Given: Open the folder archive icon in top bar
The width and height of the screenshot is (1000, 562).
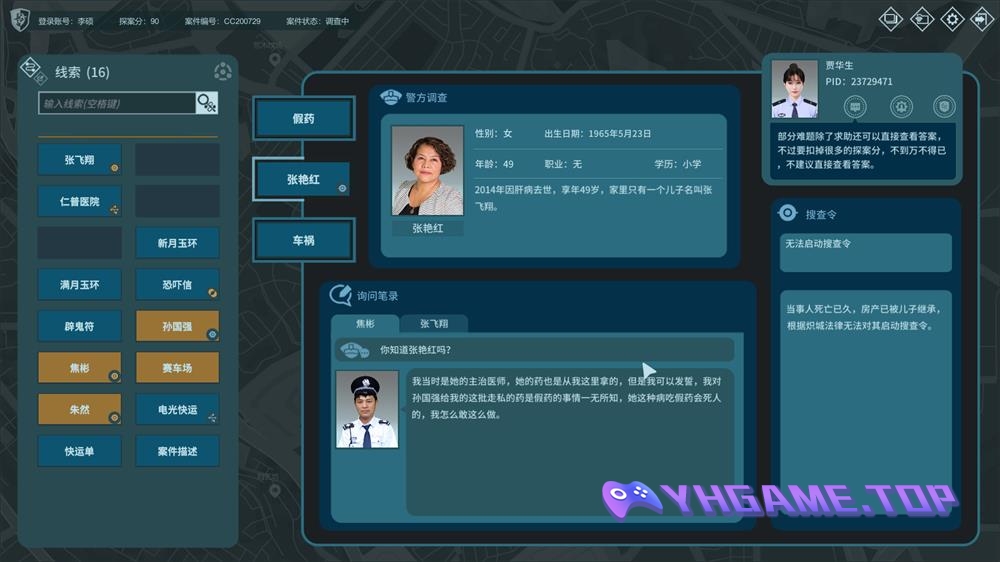Looking at the screenshot, I should point(921,19).
